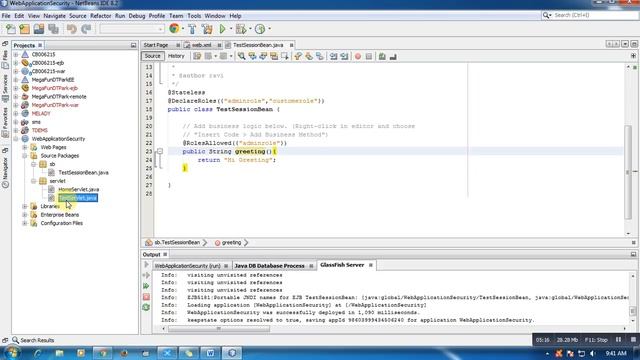Click the Shift Line Right icon
640x360 pixels.
point(344,56)
